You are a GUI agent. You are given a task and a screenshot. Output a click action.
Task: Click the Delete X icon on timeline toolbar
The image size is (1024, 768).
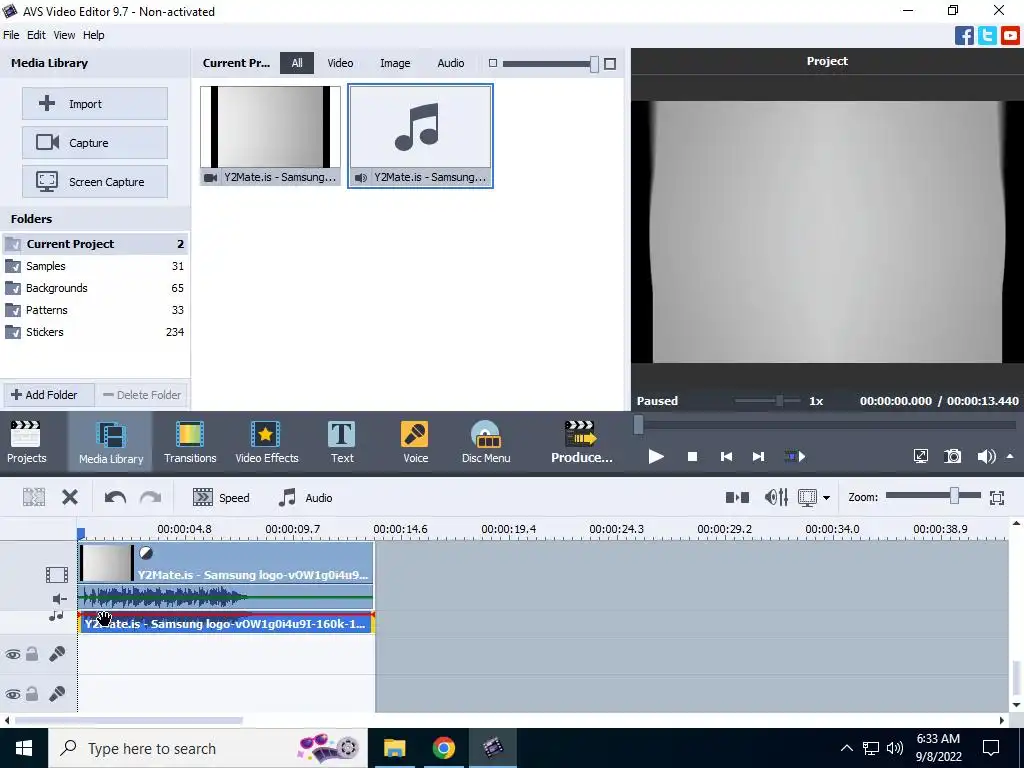click(x=70, y=498)
